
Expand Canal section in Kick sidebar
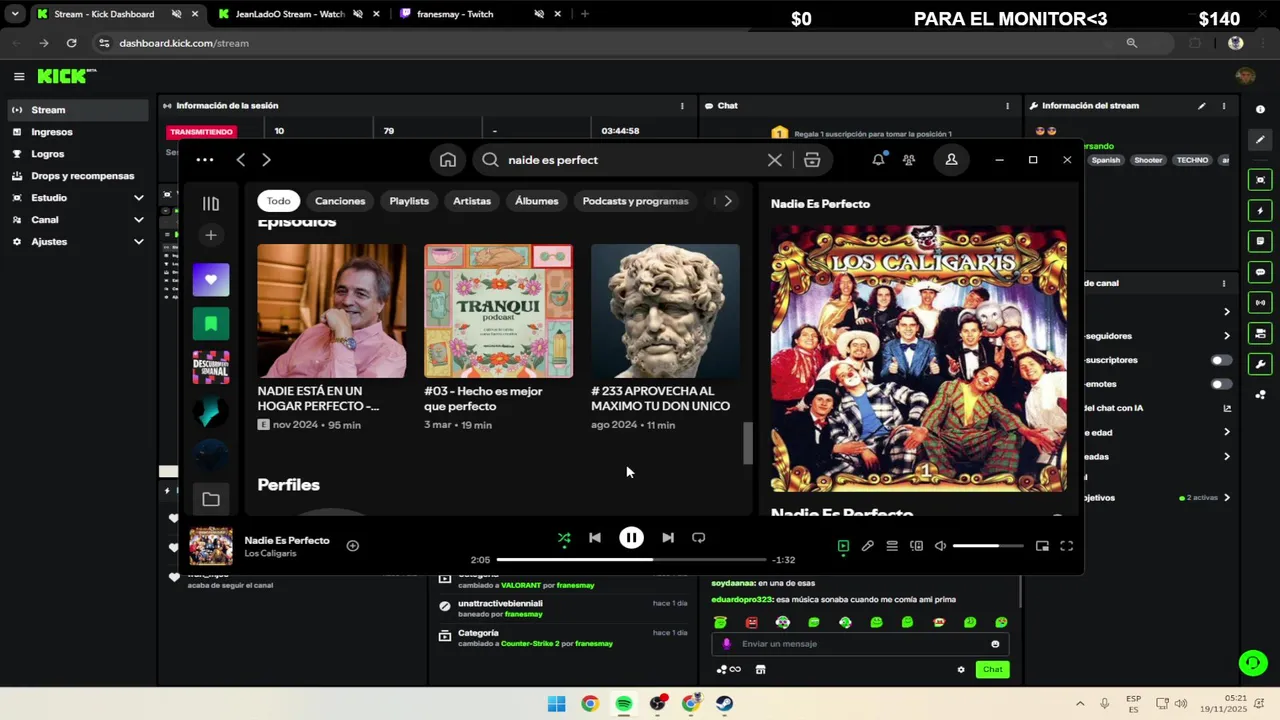(78, 220)
